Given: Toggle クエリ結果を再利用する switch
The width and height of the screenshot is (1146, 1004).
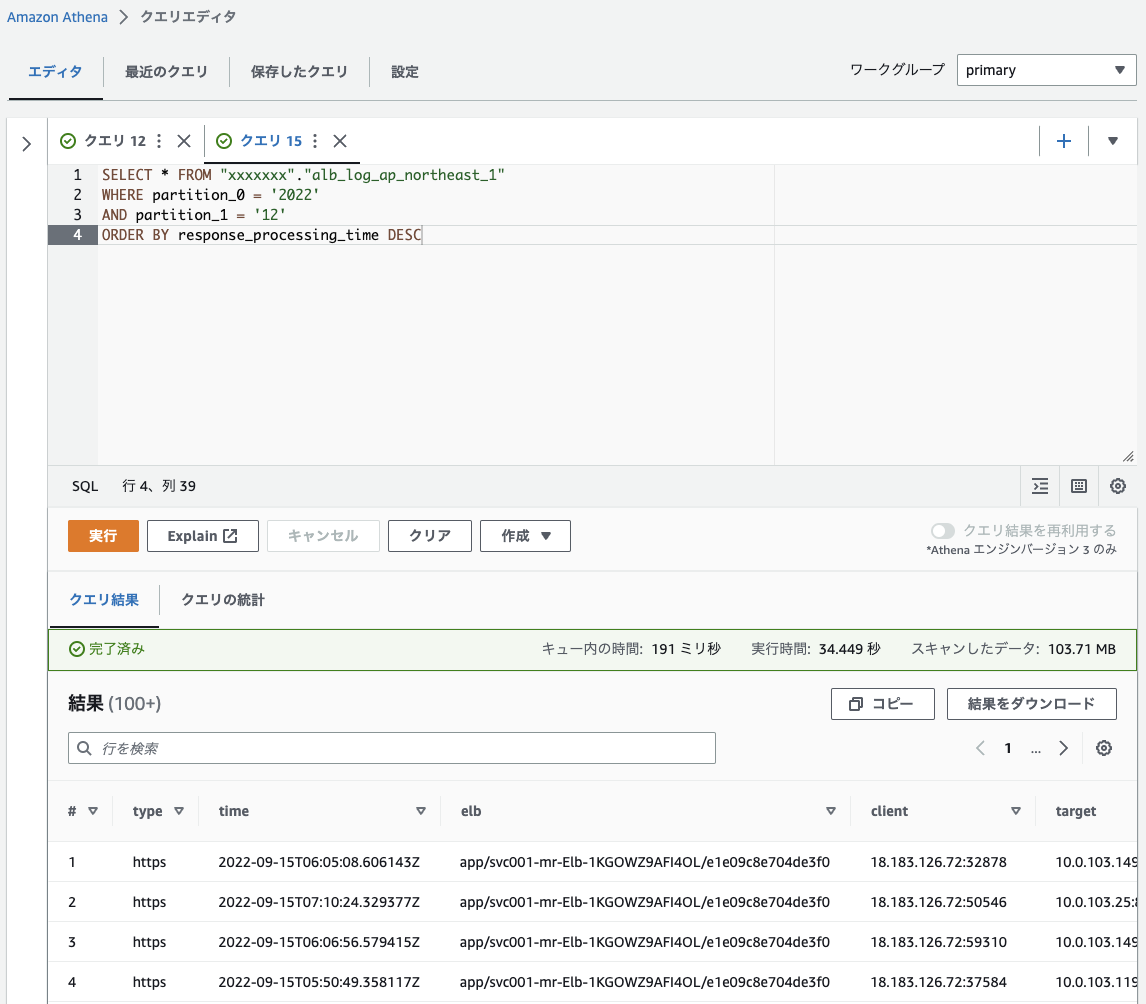Looking at the screenshot, I should (x=942, y=531).
